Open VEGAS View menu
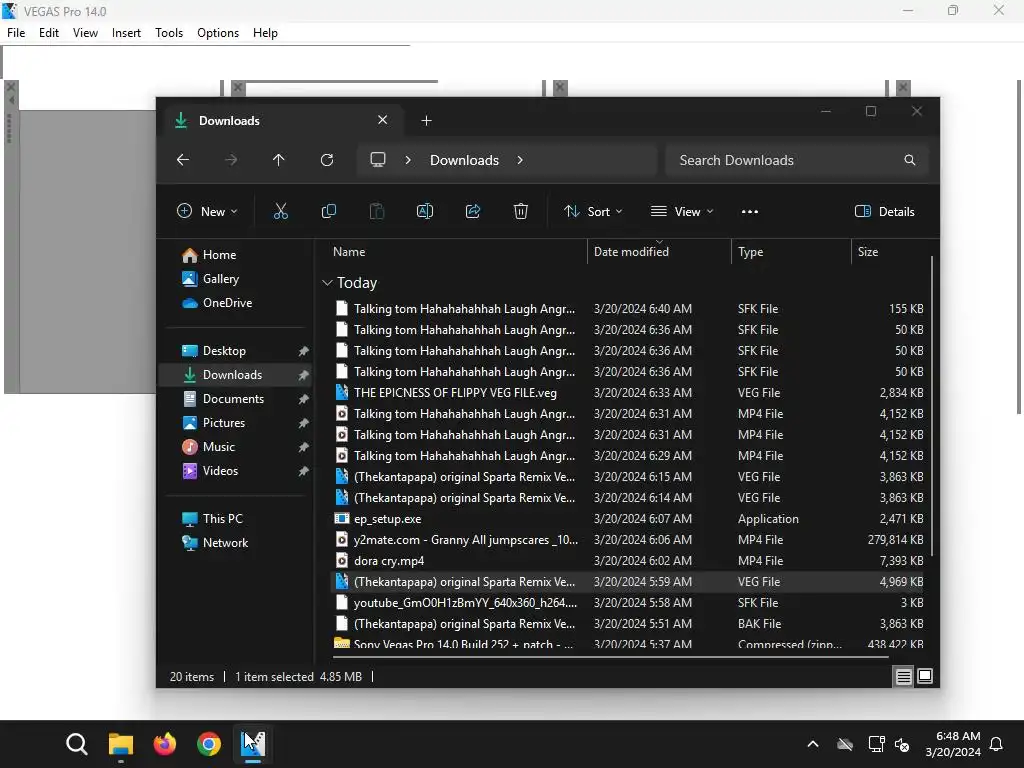 (86, 33)
